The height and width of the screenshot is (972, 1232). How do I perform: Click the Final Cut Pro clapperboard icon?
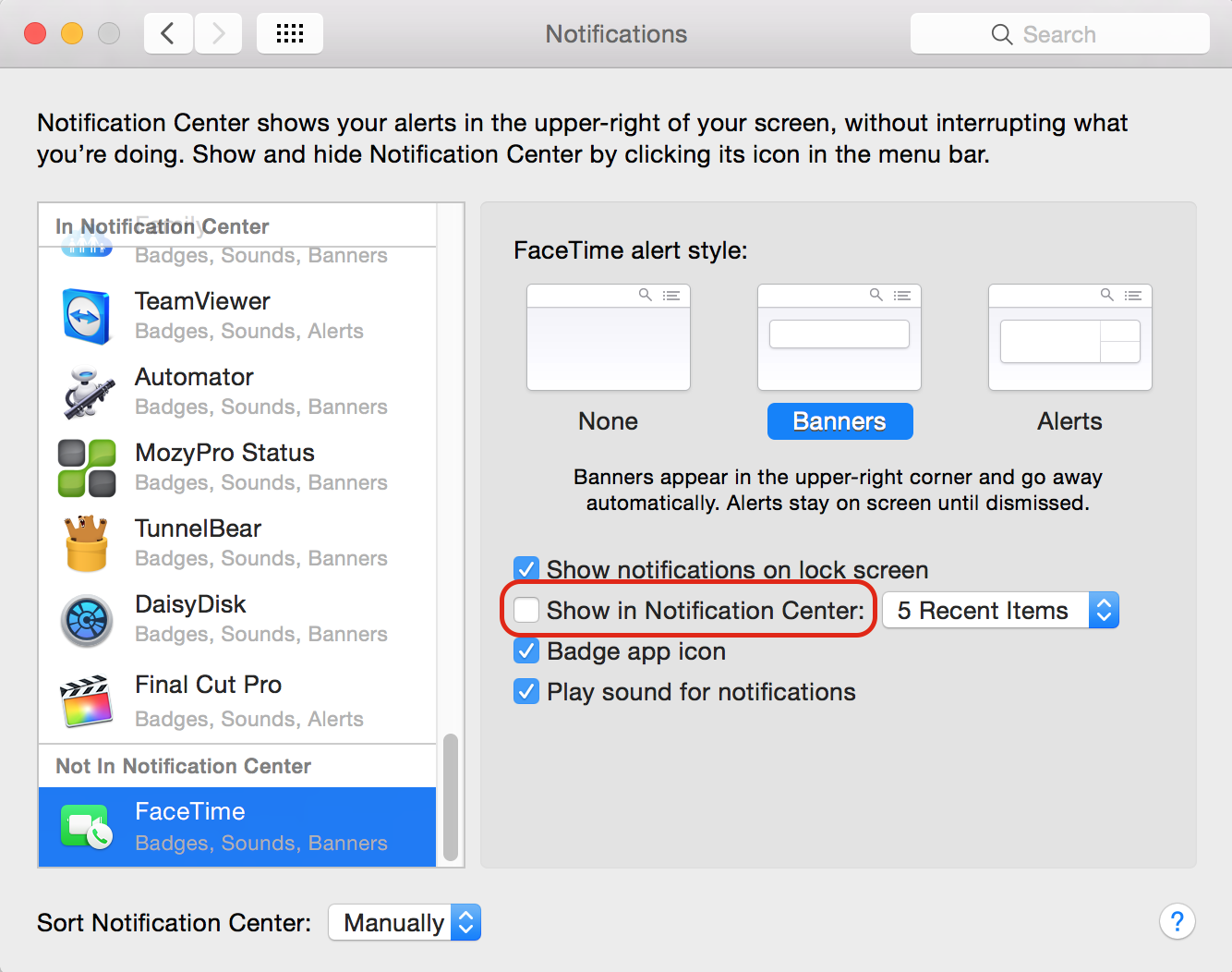(x=87, y=701)
